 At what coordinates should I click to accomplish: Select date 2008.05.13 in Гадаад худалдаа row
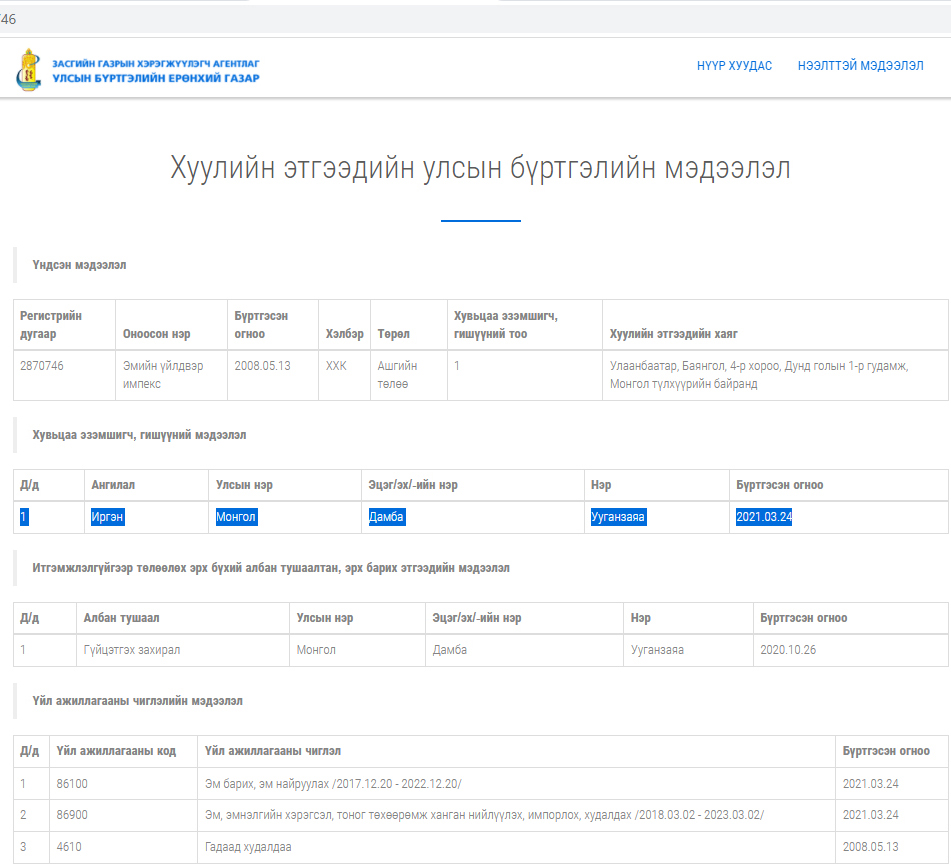(870, 846)
